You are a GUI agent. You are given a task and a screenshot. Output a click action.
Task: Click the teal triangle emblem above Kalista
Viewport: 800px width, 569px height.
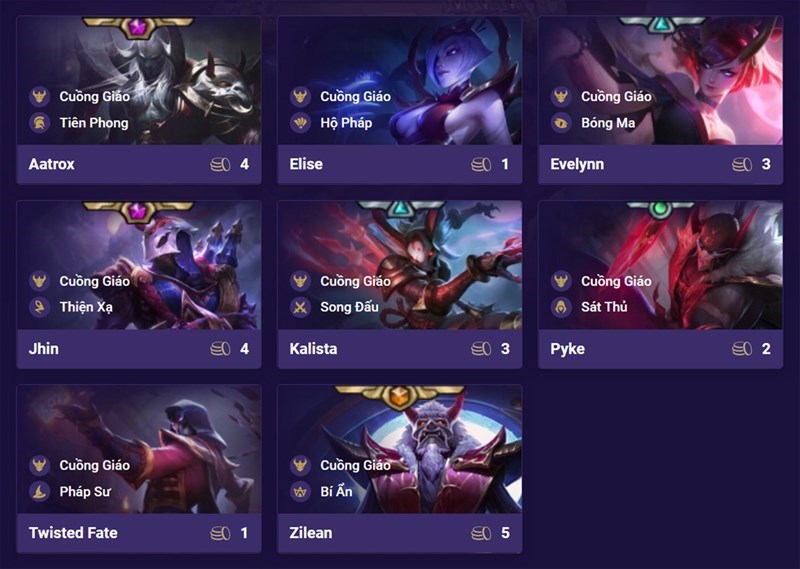[401, 208]
